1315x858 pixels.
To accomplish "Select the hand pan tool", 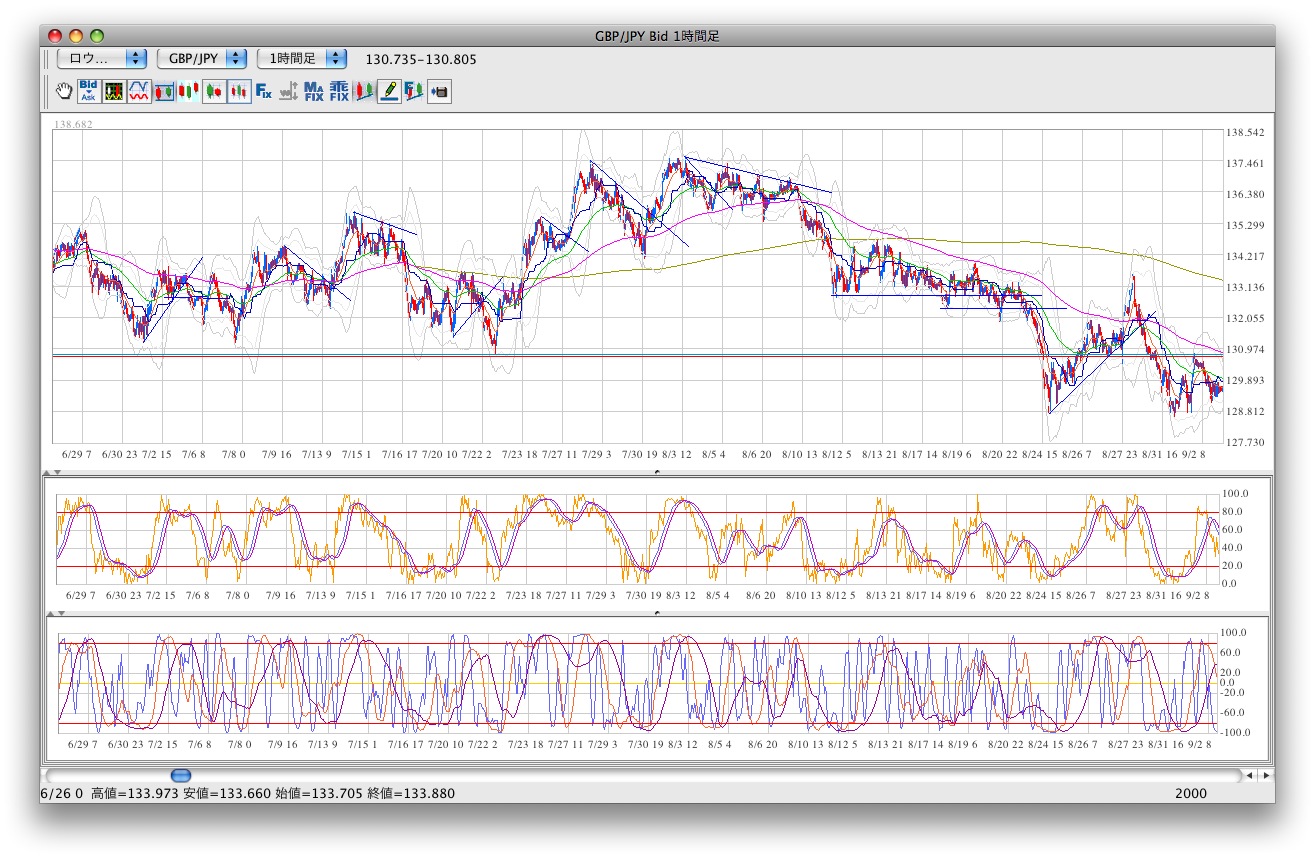I will (64, 91).
